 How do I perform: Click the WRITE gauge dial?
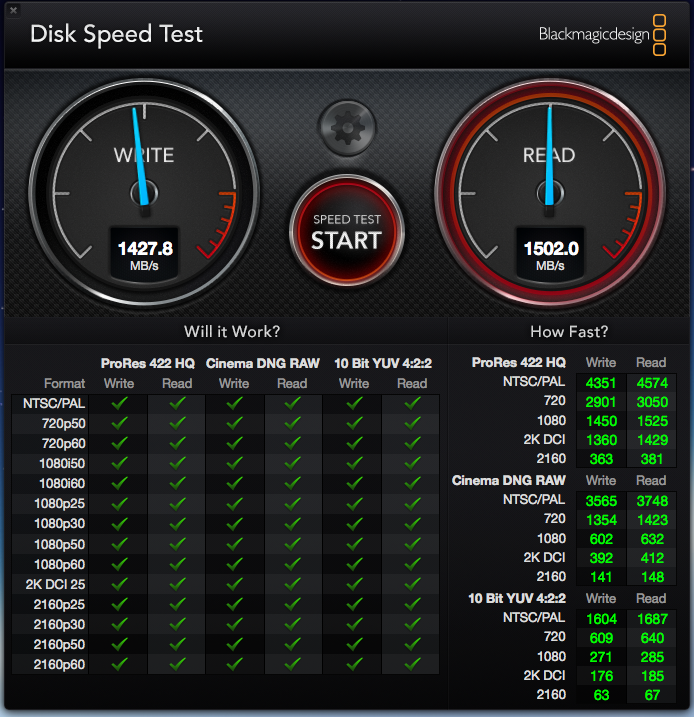click(144, 193)
